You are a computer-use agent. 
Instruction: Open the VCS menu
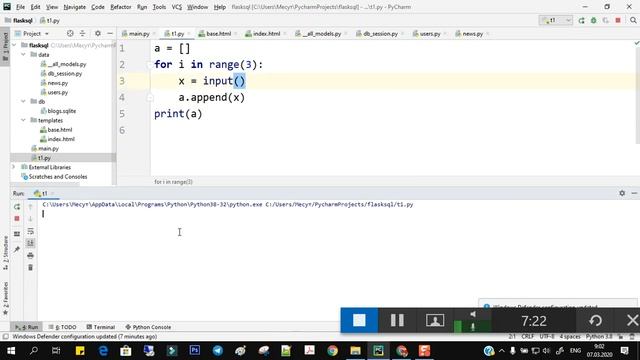[176, 7]
